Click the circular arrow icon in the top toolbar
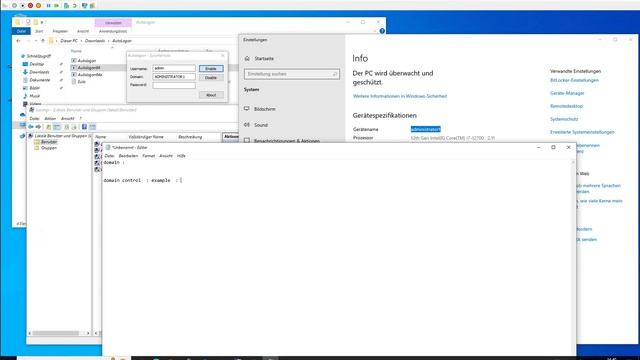Screen dimensions: 640x360 75,5
